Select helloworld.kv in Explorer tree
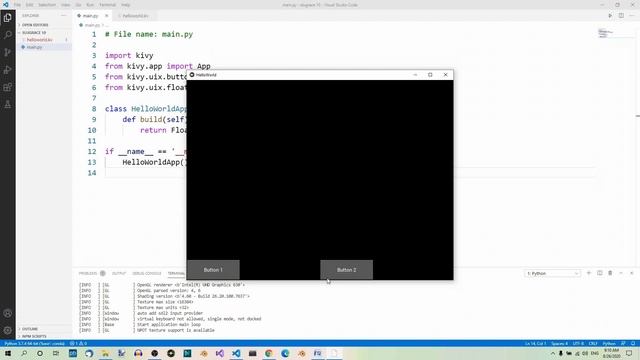 pyautogui.click(x=40, y=40)
